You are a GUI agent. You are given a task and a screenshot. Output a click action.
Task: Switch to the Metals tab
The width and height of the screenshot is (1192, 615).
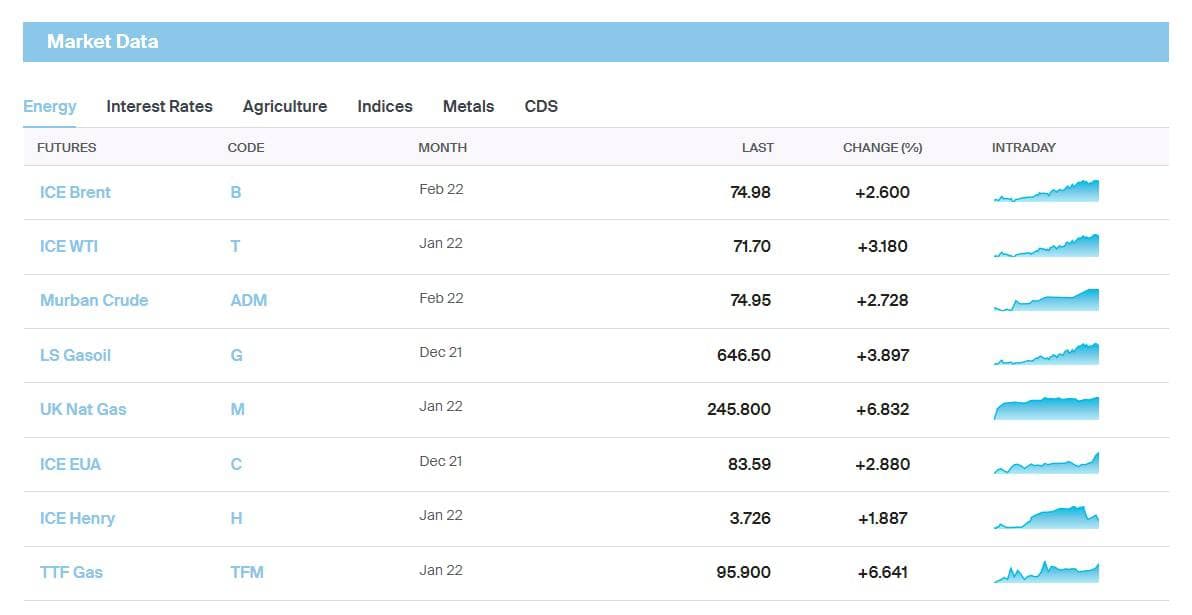tap(468, 106)
